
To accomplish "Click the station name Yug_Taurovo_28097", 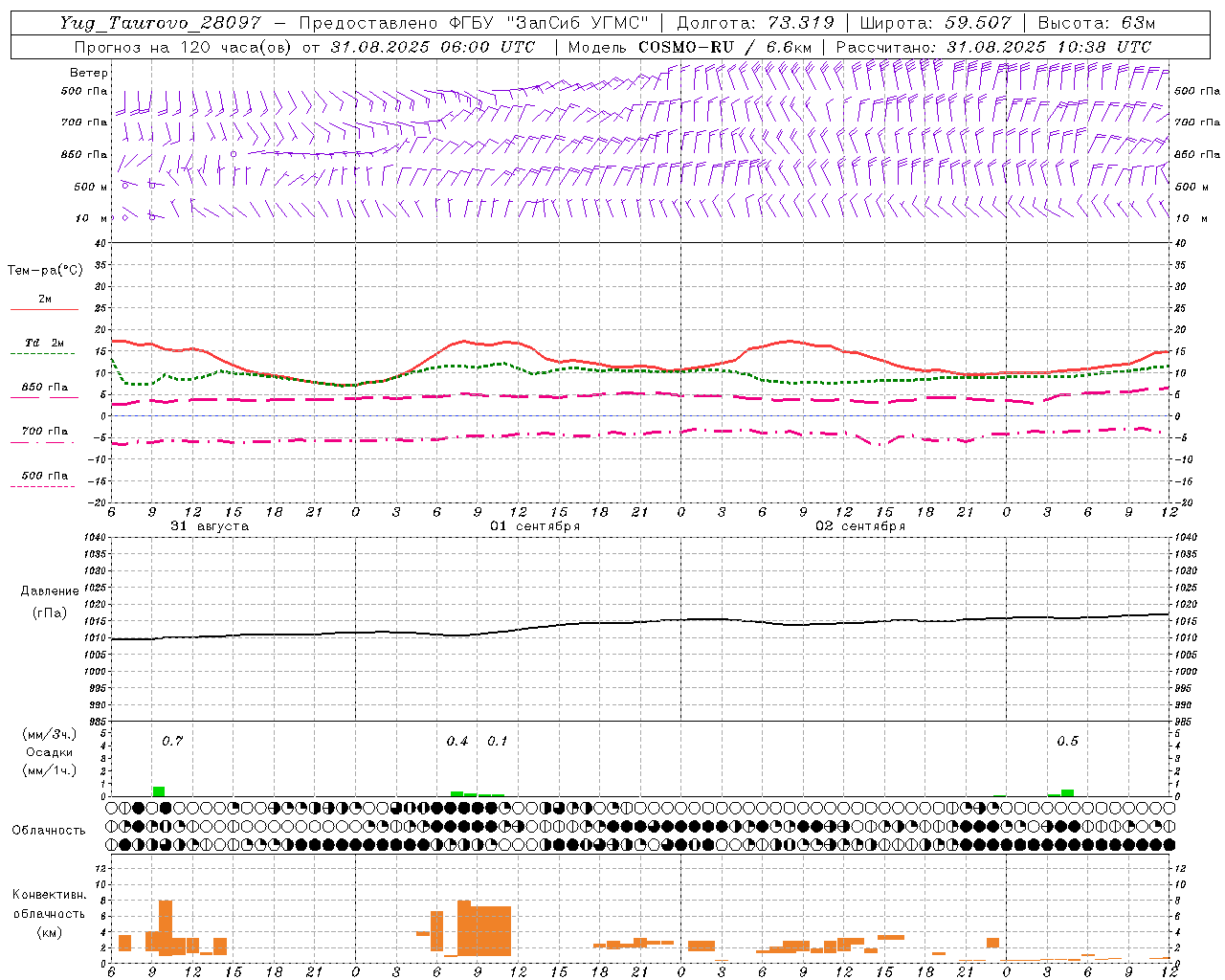I will [x=160, y=24].
